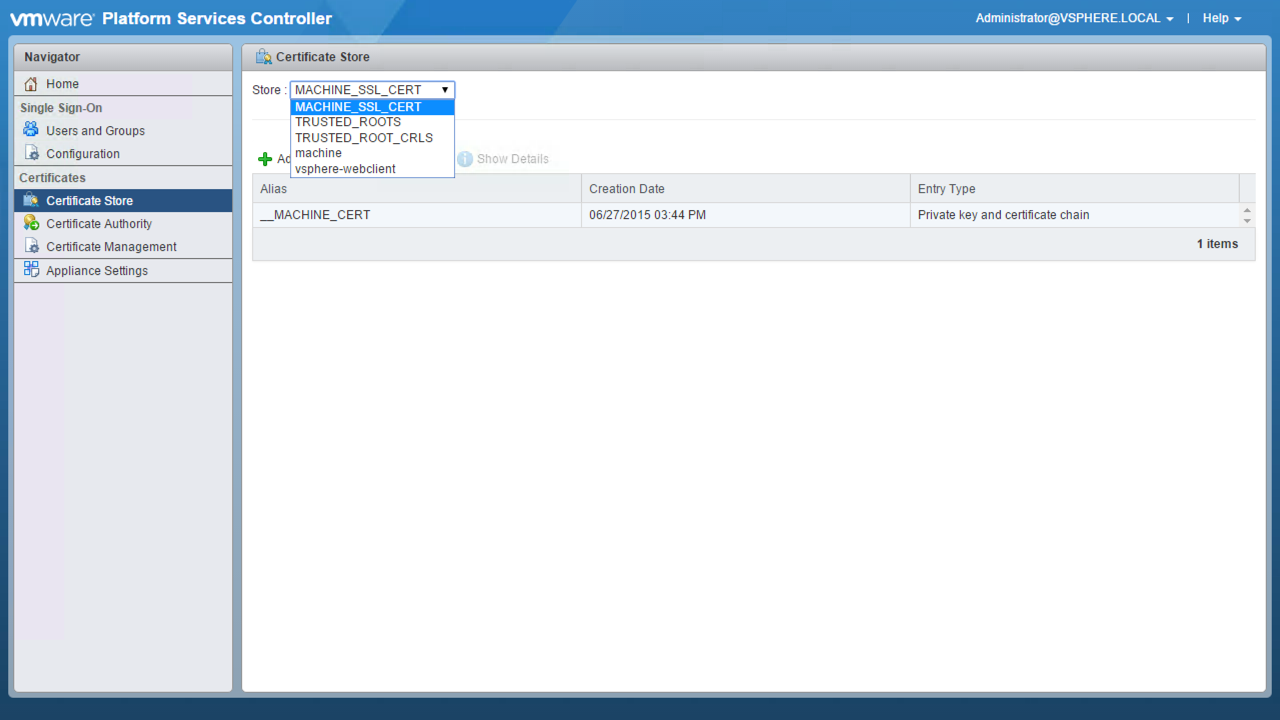
Task: Open the Administrator@VSPHERE.LOCAL user menu
Action: (x=1074, y=18)
